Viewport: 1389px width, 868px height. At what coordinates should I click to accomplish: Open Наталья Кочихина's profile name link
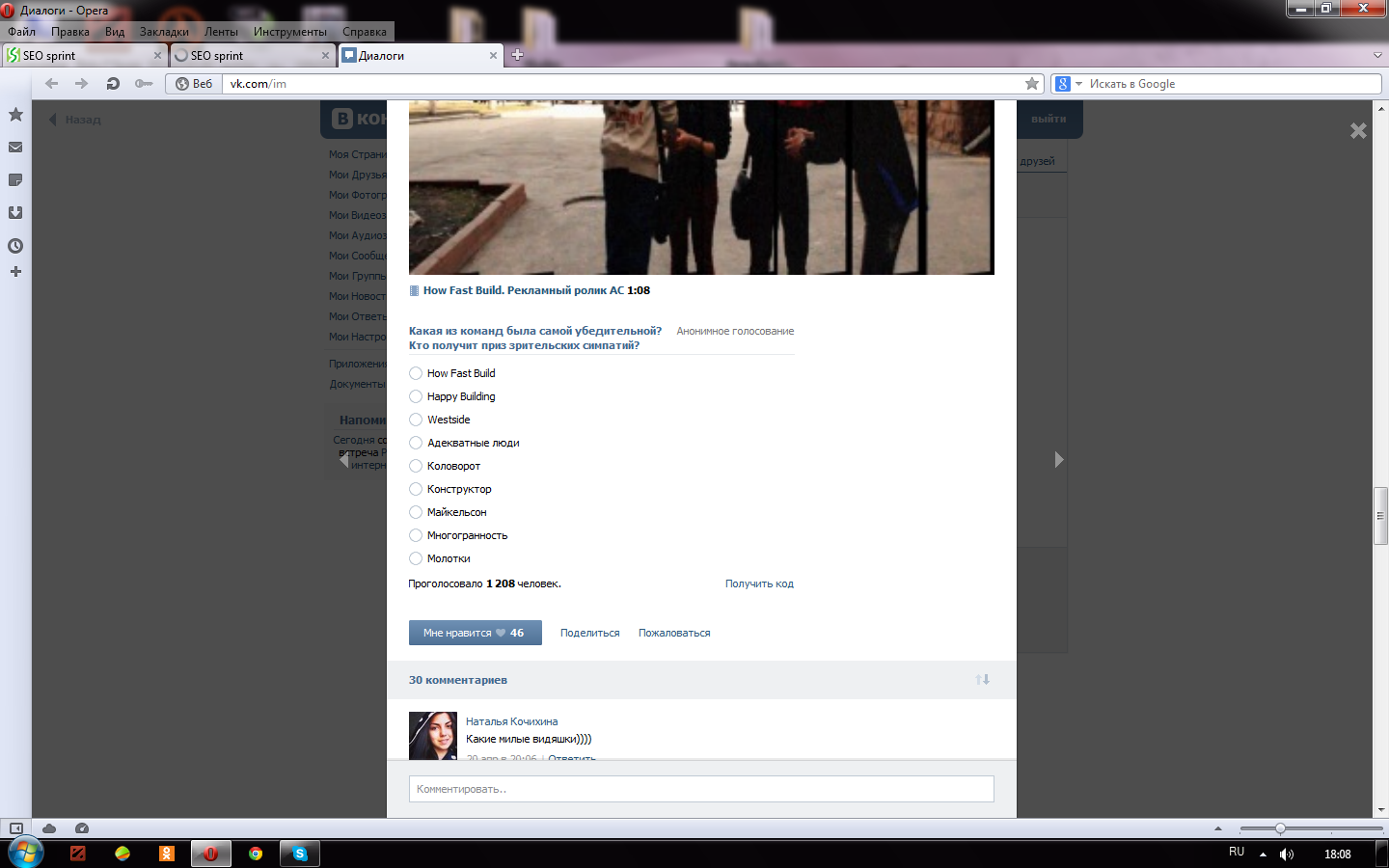pos(511,721)
